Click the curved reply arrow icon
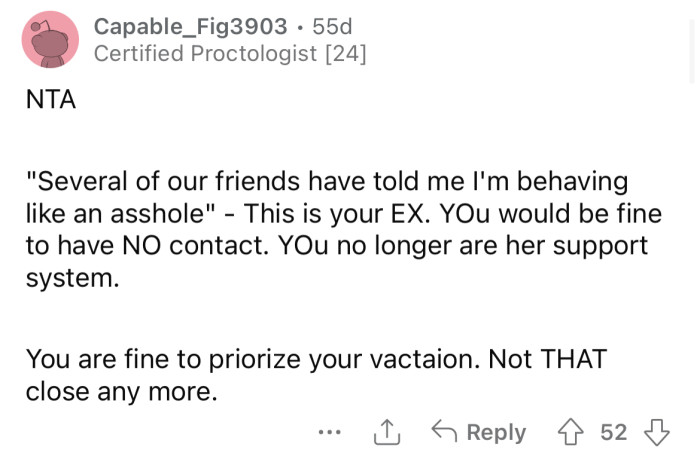The height and width of the screenshot is (462, 700). tap(443, 432)
